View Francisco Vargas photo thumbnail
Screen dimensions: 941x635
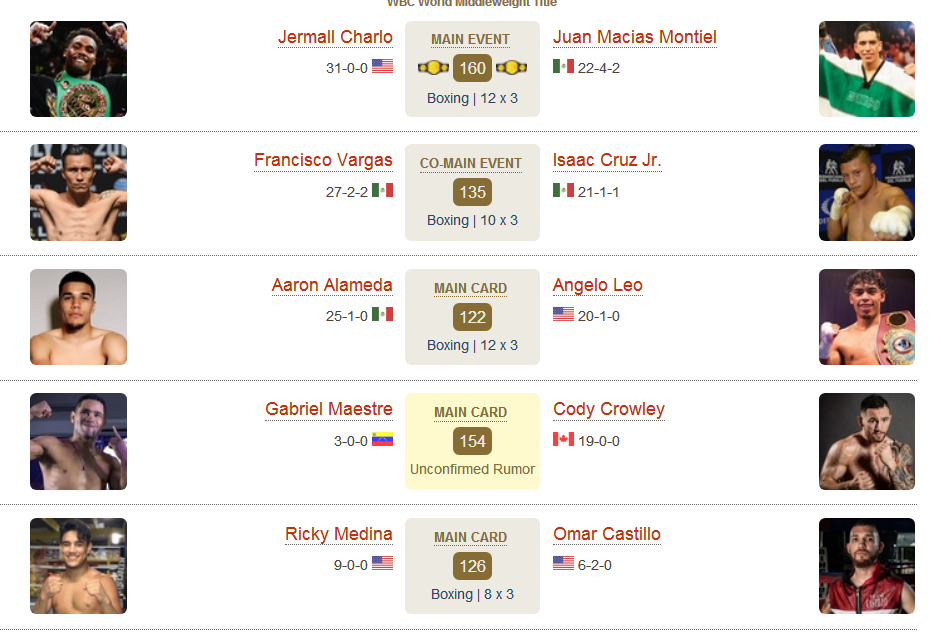coord(79,192)
